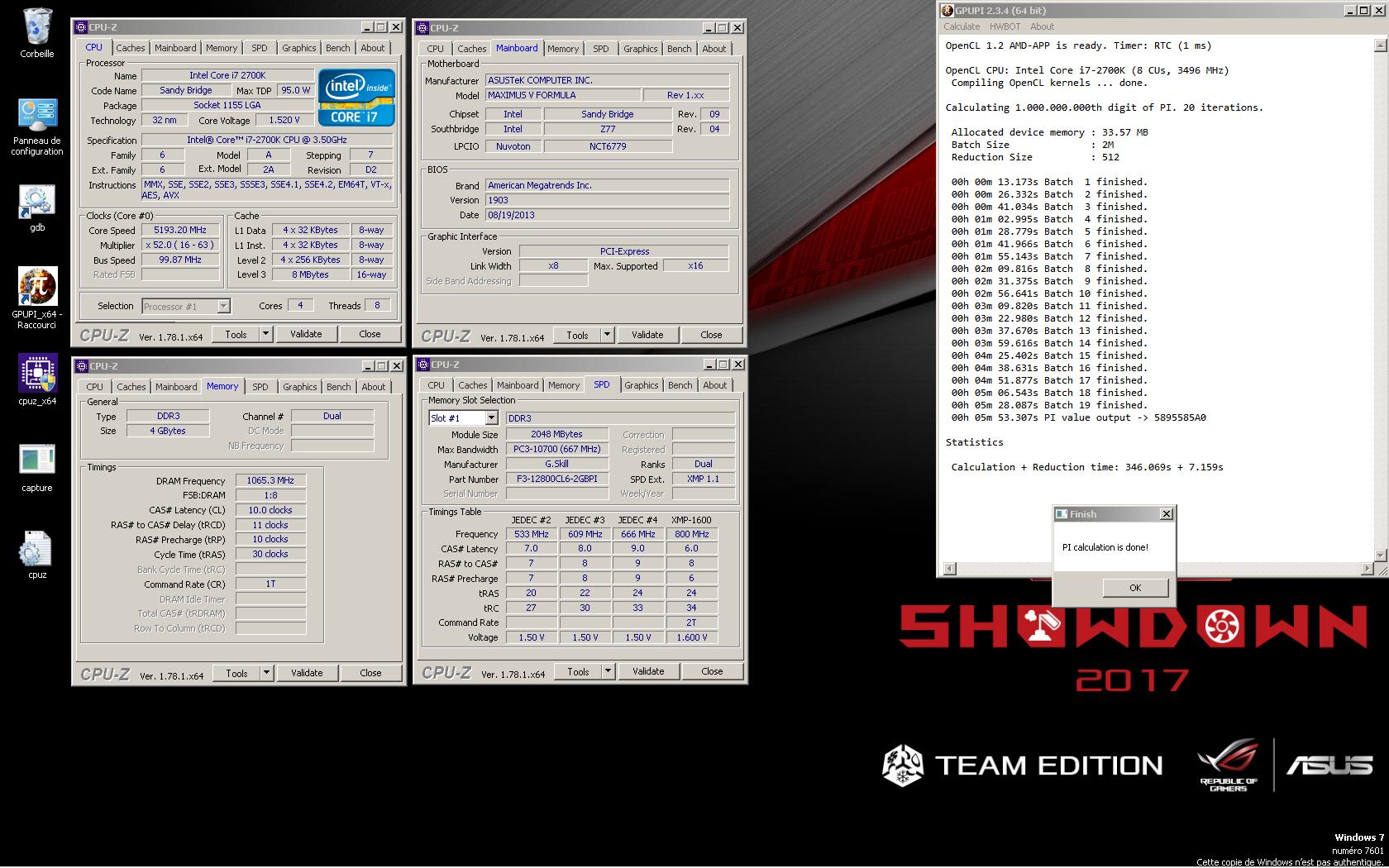This screenshot has height=868, width=1389.
Task: Click the Max Bandwidth PC3-10700 value
Action: click(557, 449)
